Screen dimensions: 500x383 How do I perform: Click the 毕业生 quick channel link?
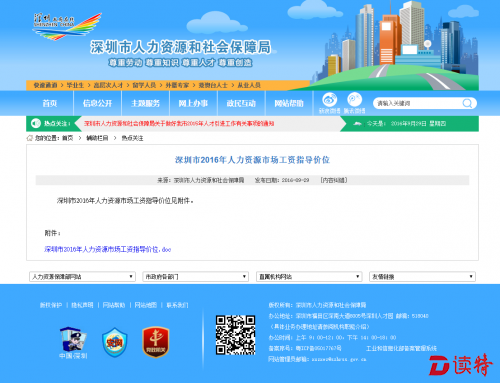[x=75, y=85]
